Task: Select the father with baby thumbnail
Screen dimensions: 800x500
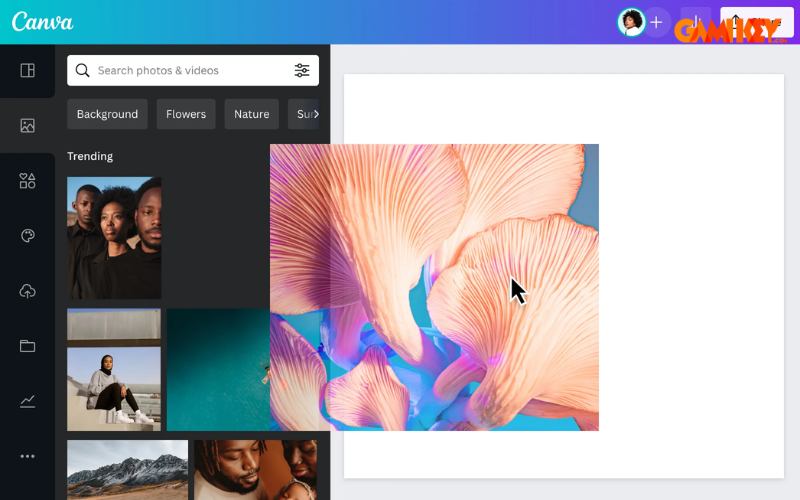Action: coord(255,470)
